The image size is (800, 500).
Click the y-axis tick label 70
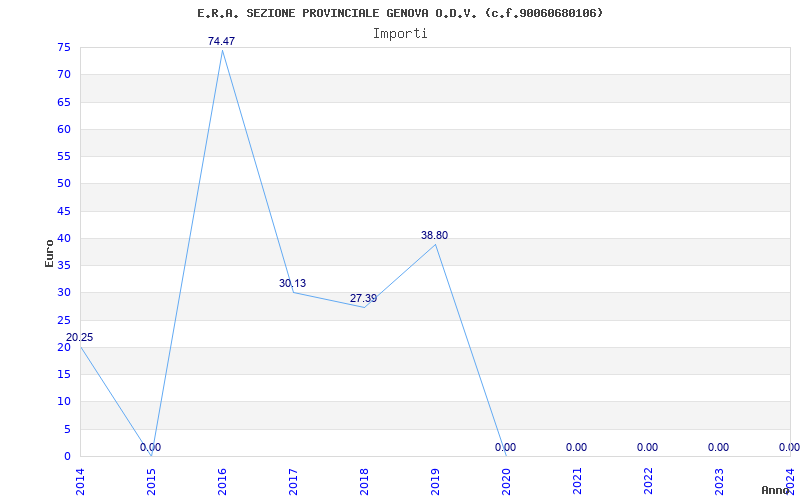point(64,74)
